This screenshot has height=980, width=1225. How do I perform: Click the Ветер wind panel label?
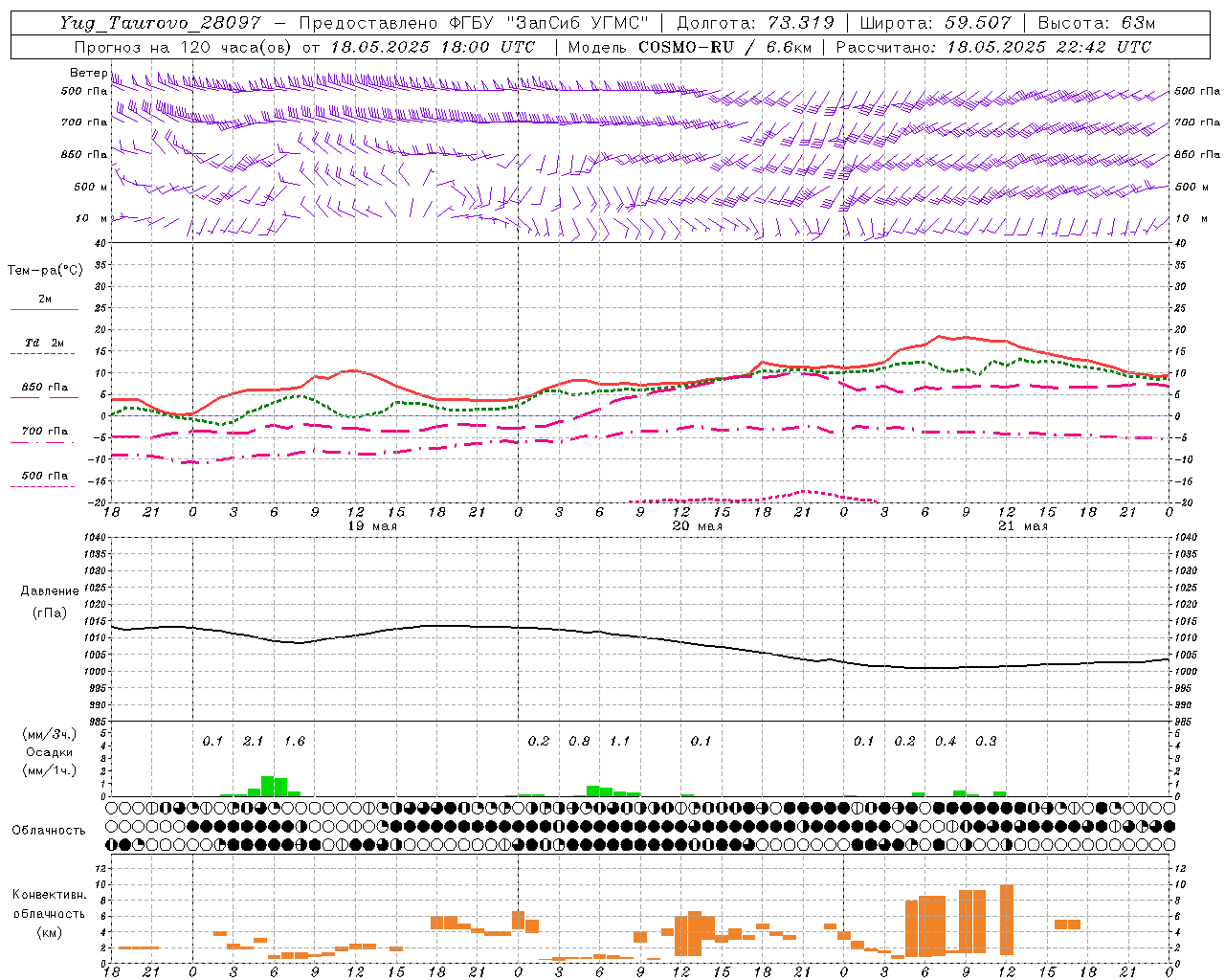(88, 73)
